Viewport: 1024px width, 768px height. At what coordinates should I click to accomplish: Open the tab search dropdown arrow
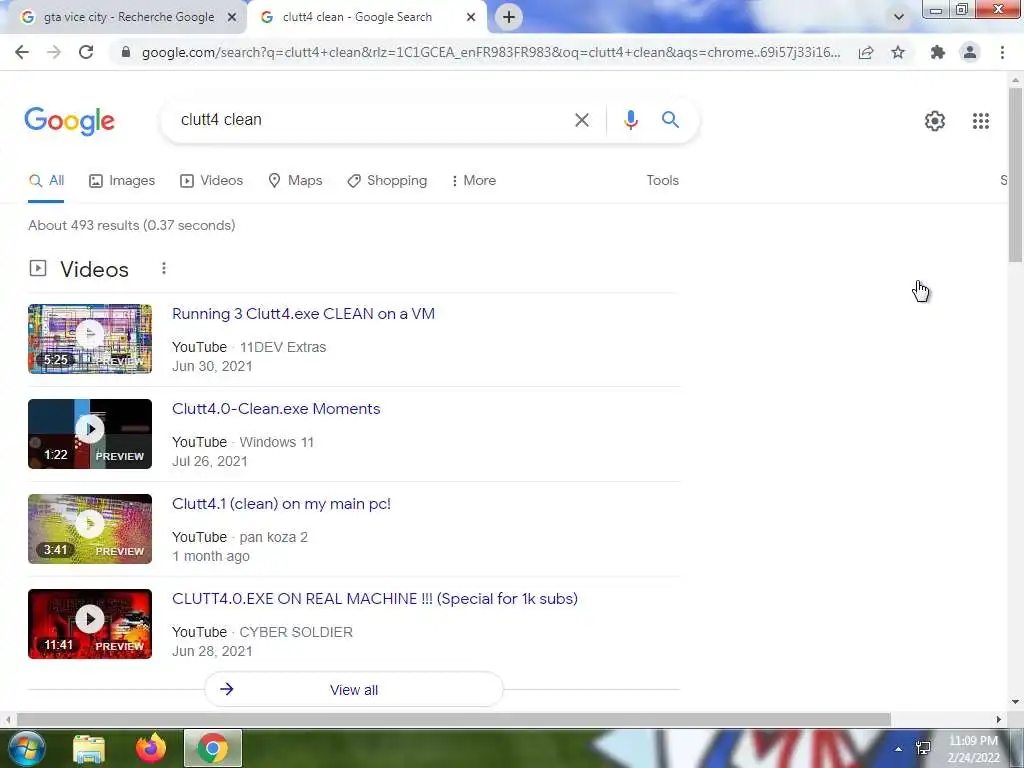pos(899,17)
